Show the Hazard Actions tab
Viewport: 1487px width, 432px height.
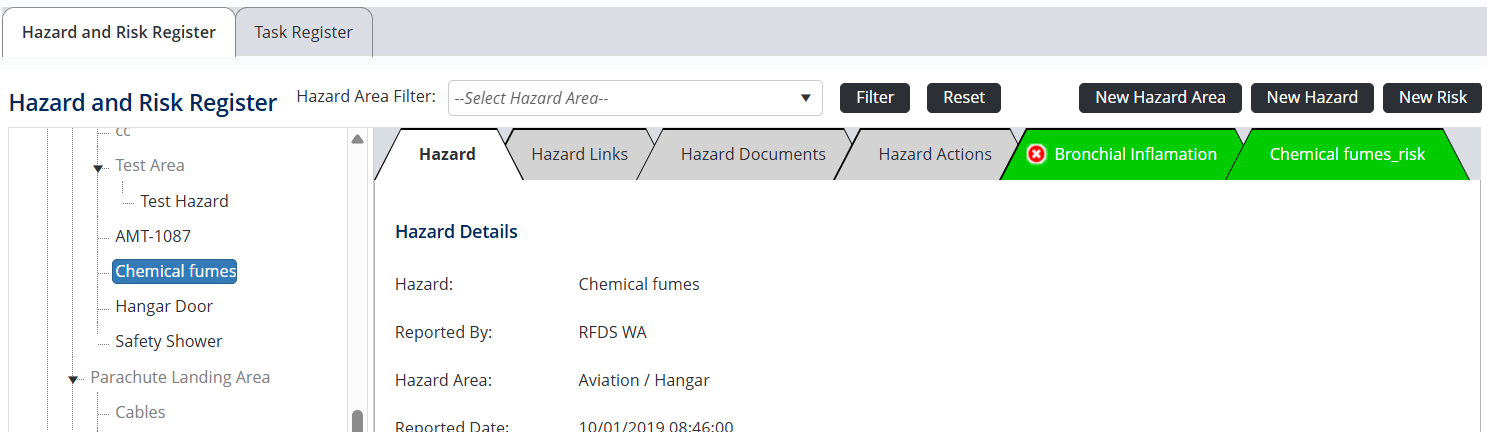(934, 154)
